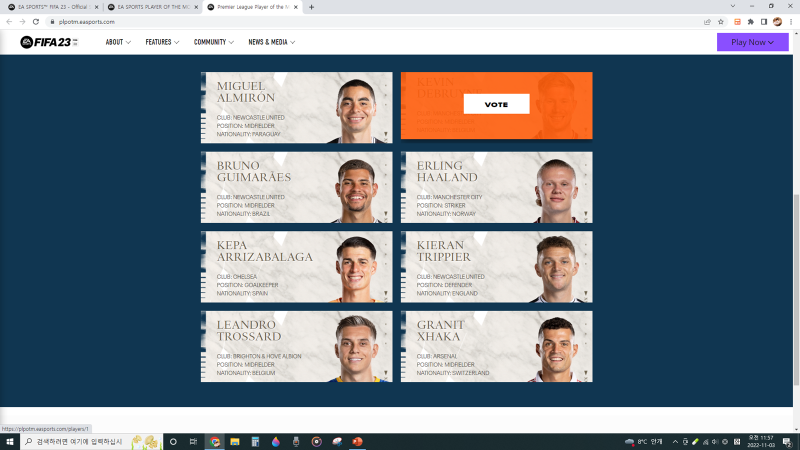Open Task View on taskbar

(x=193, y=442)
